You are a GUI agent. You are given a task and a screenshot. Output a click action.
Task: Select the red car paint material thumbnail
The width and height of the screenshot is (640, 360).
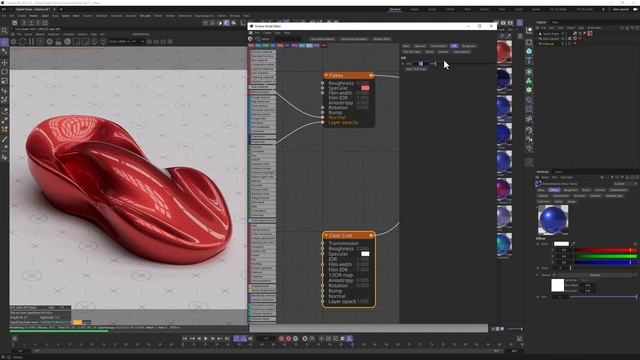click(x=504, y=52)
